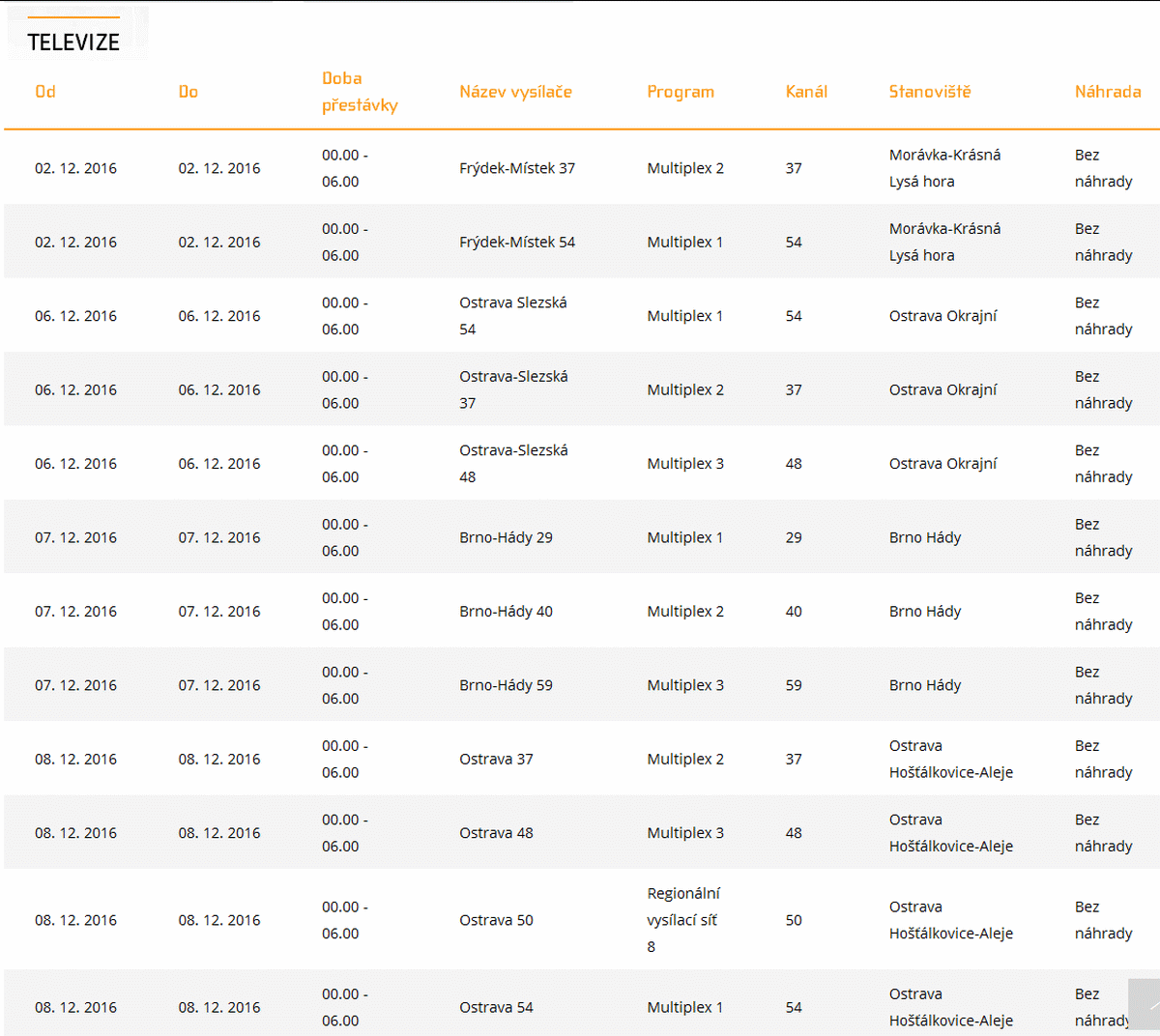Click the 'Od' column header

[x=45, y=92]
